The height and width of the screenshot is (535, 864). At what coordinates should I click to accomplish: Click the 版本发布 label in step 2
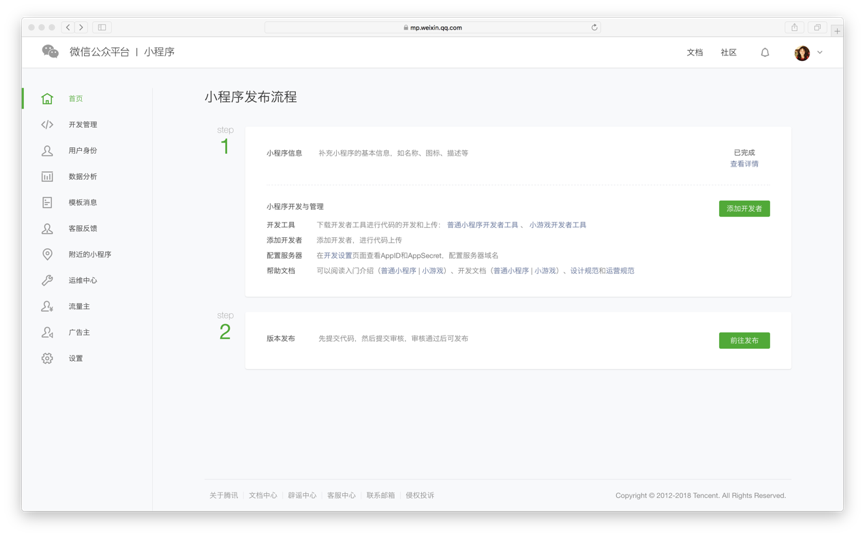click(x=281, y=338)
